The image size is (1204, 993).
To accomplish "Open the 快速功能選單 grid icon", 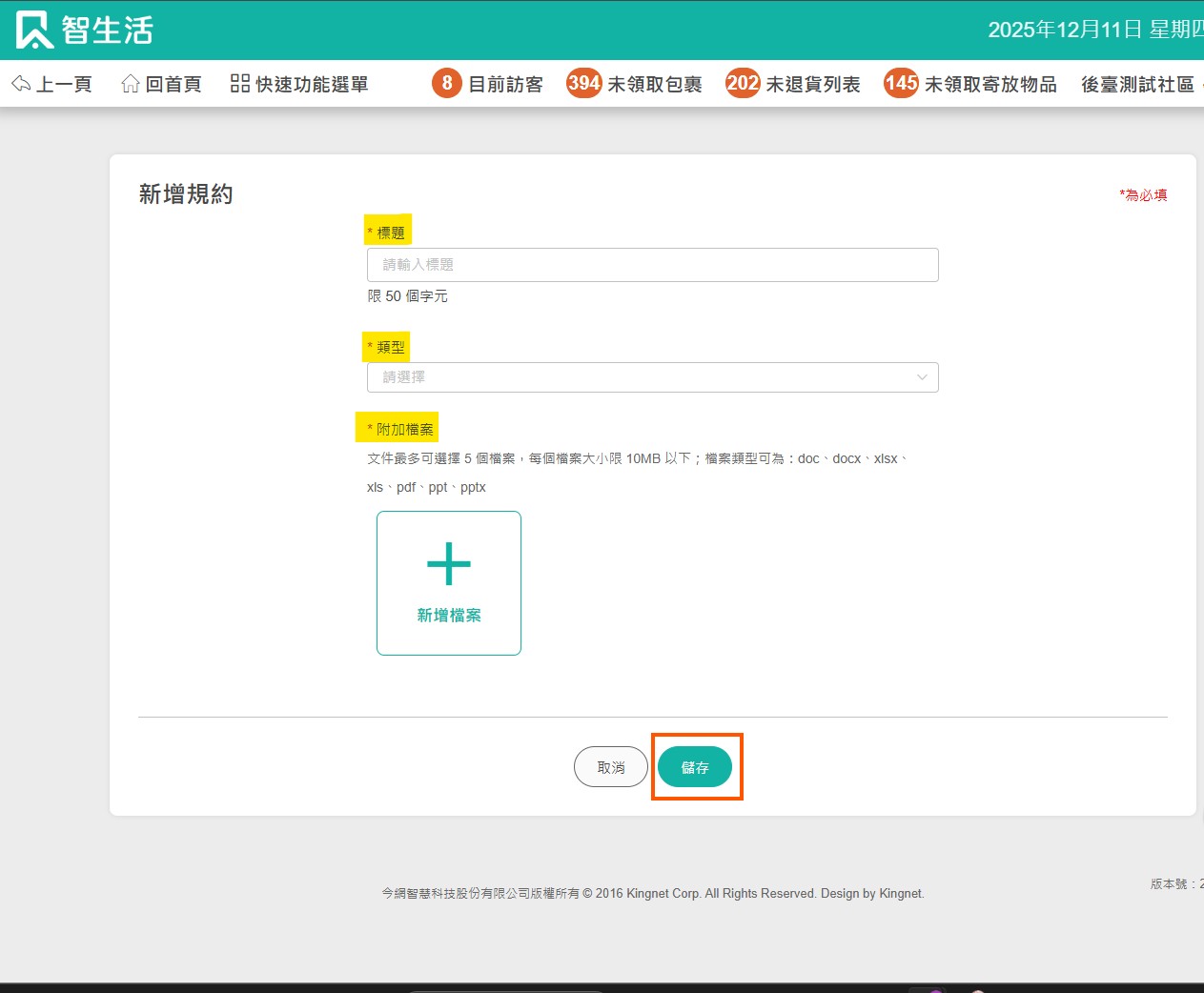I will coord(240,84).
